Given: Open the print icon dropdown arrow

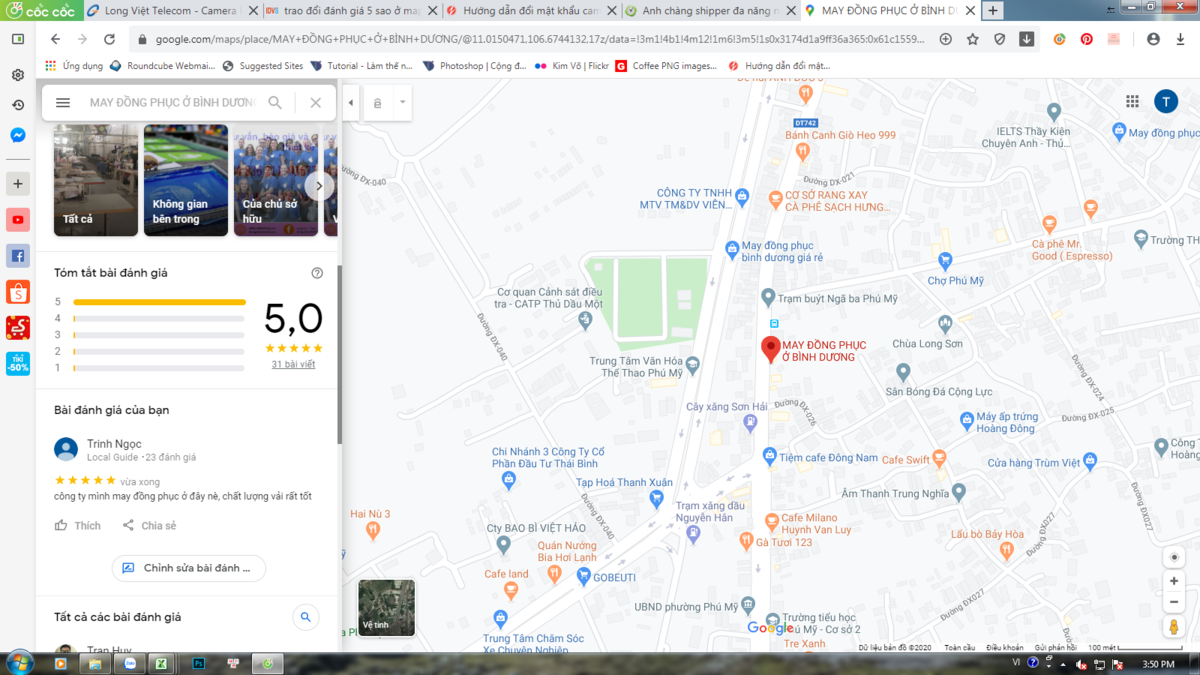Looking at the screenshot, I should pos(402,102).
